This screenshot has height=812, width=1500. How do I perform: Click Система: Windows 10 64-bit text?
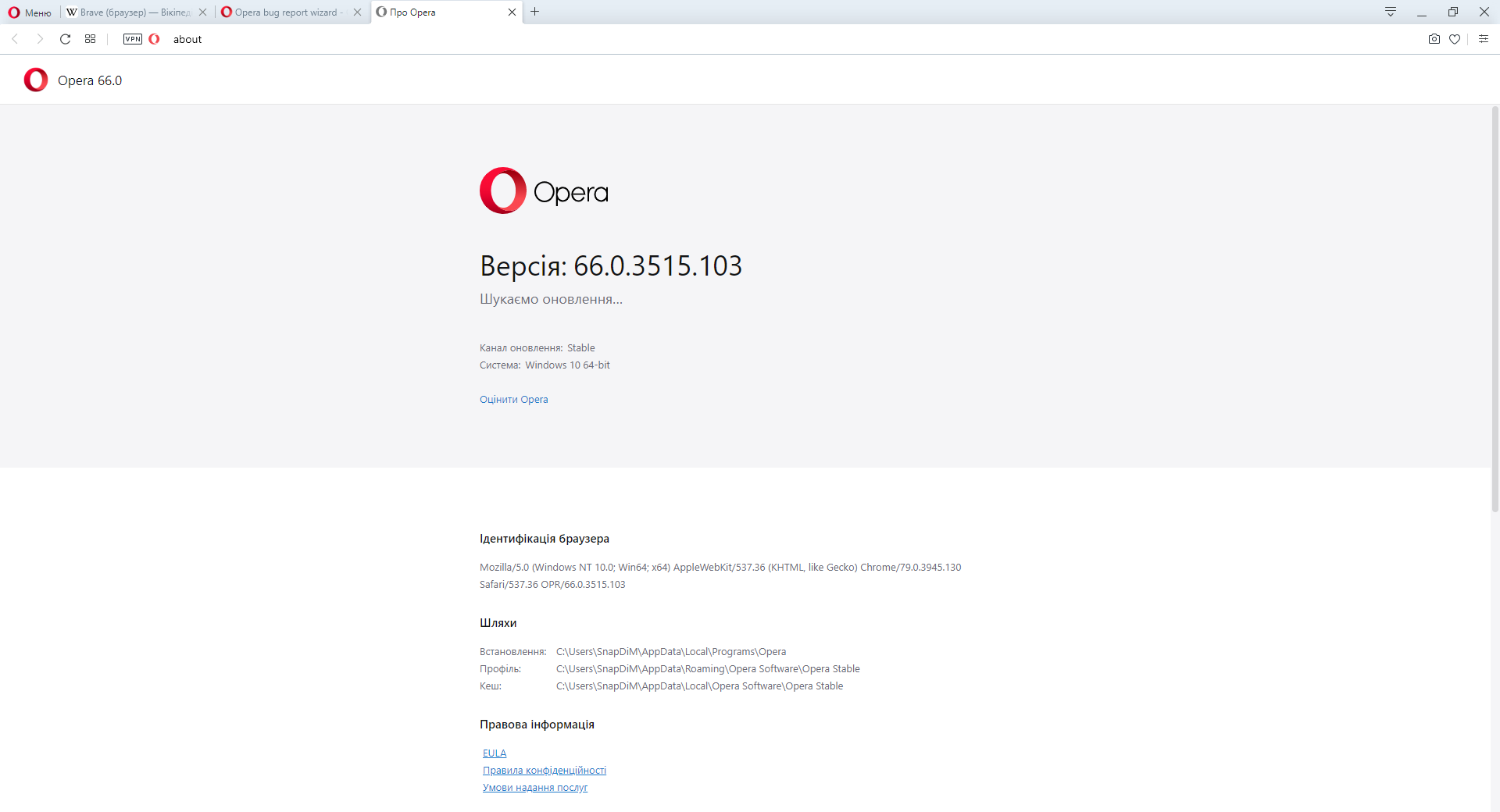pos(545,365)
